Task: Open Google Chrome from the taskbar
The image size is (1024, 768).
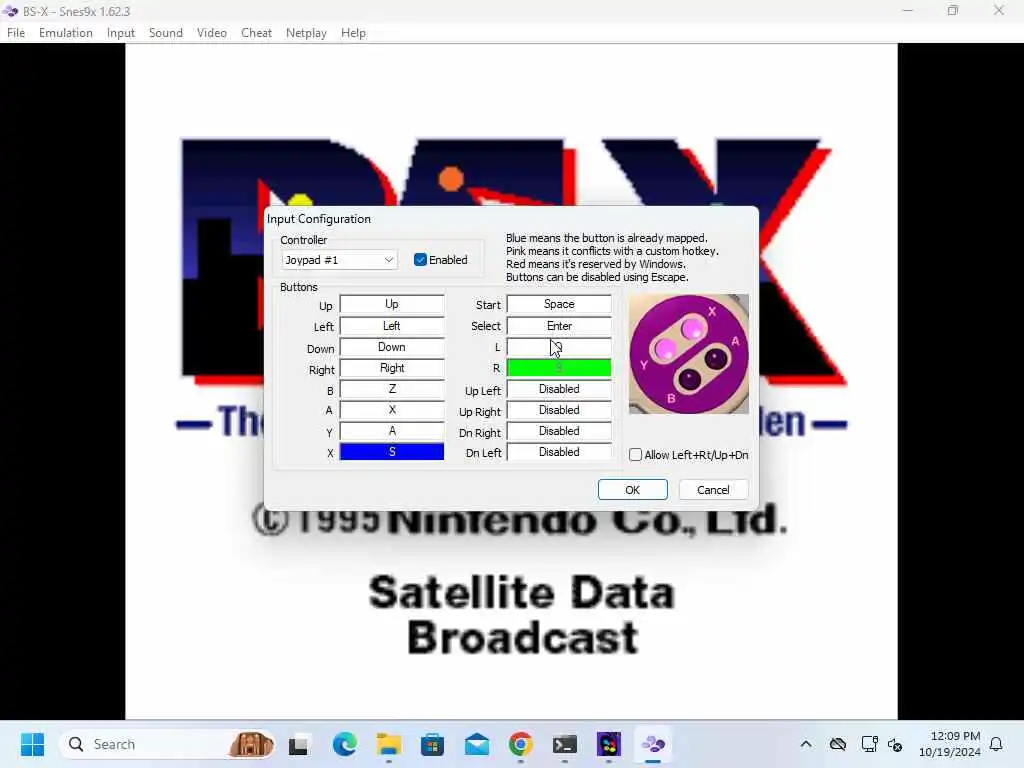Action: click(520, 744)
